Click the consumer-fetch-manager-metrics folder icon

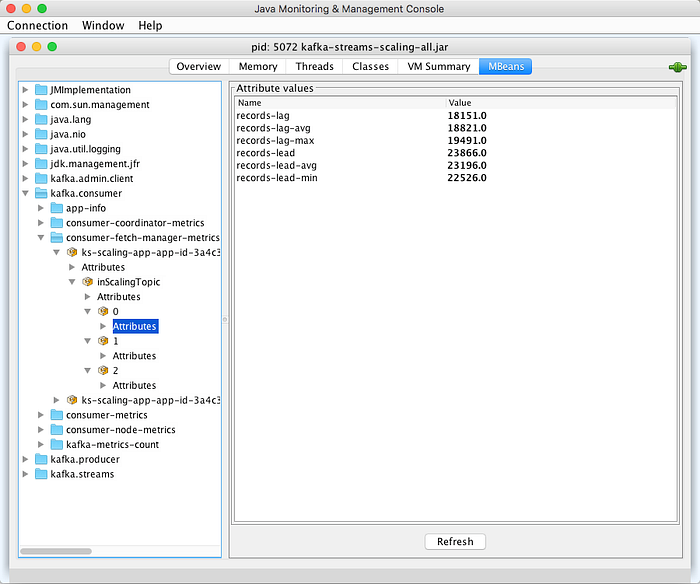tap(57, 237)
